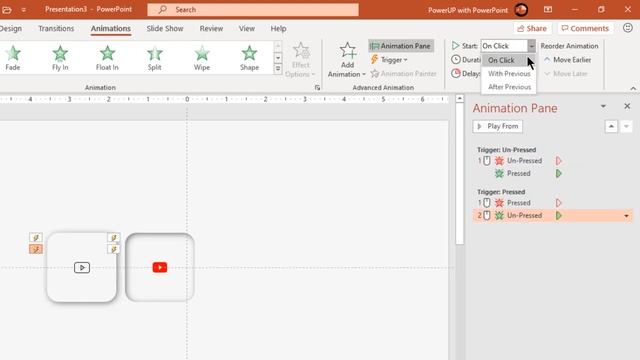Click the scroll up arrow of slide scrollbar

click(x=460, y=98)
